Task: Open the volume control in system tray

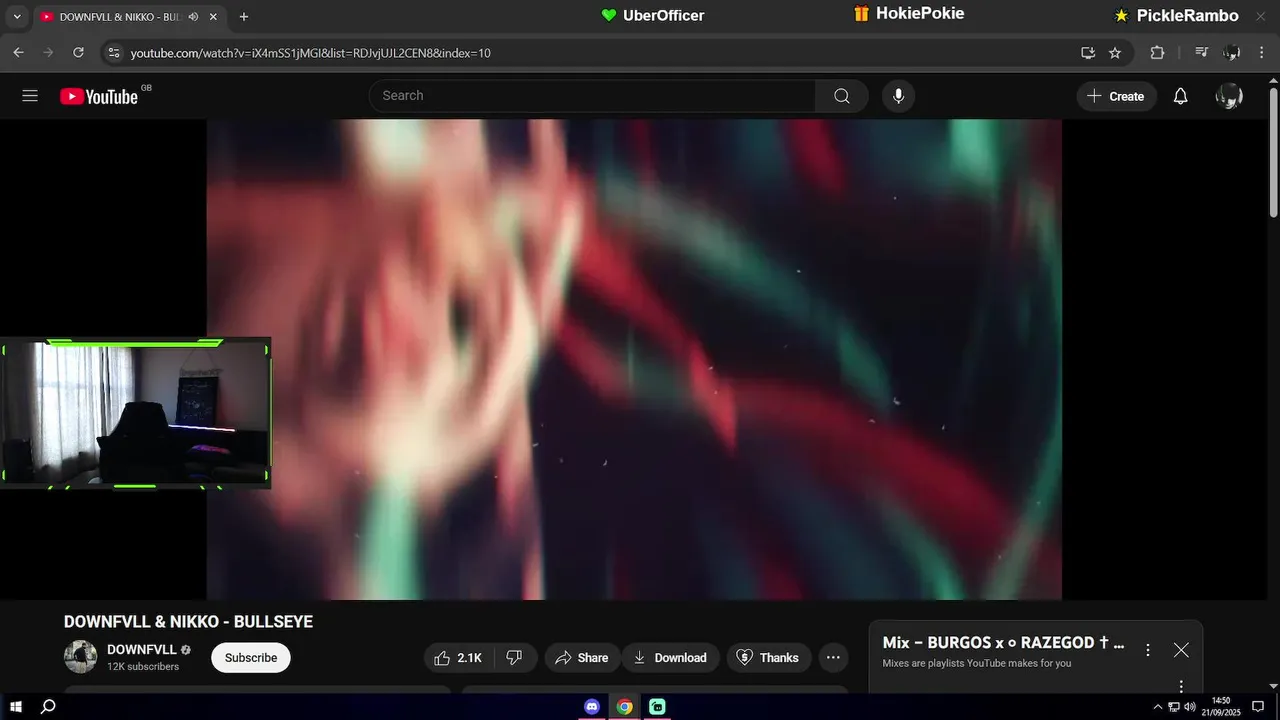Action: coord(1189,707)
